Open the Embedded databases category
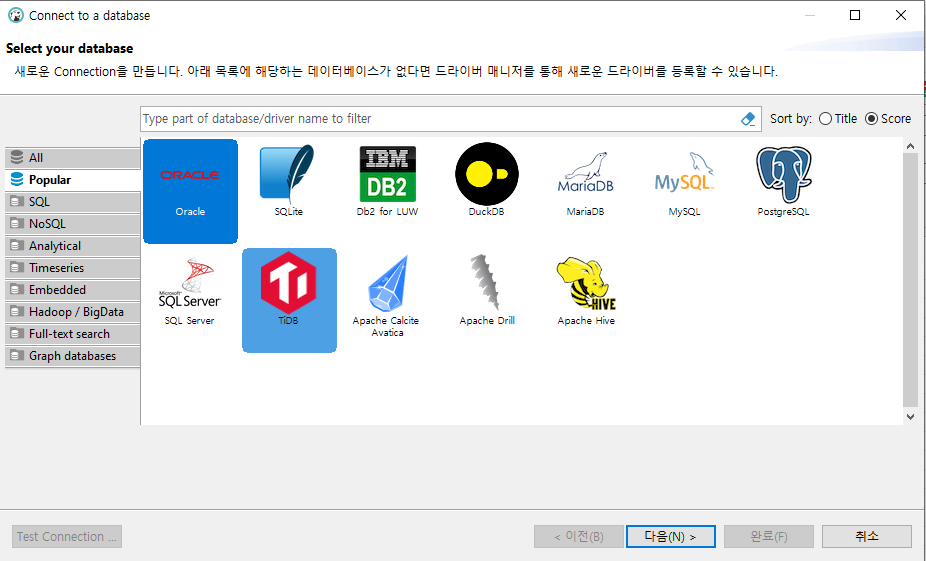Screen dimensions: 926x561 pyautogui.click(x=73, y=290)
